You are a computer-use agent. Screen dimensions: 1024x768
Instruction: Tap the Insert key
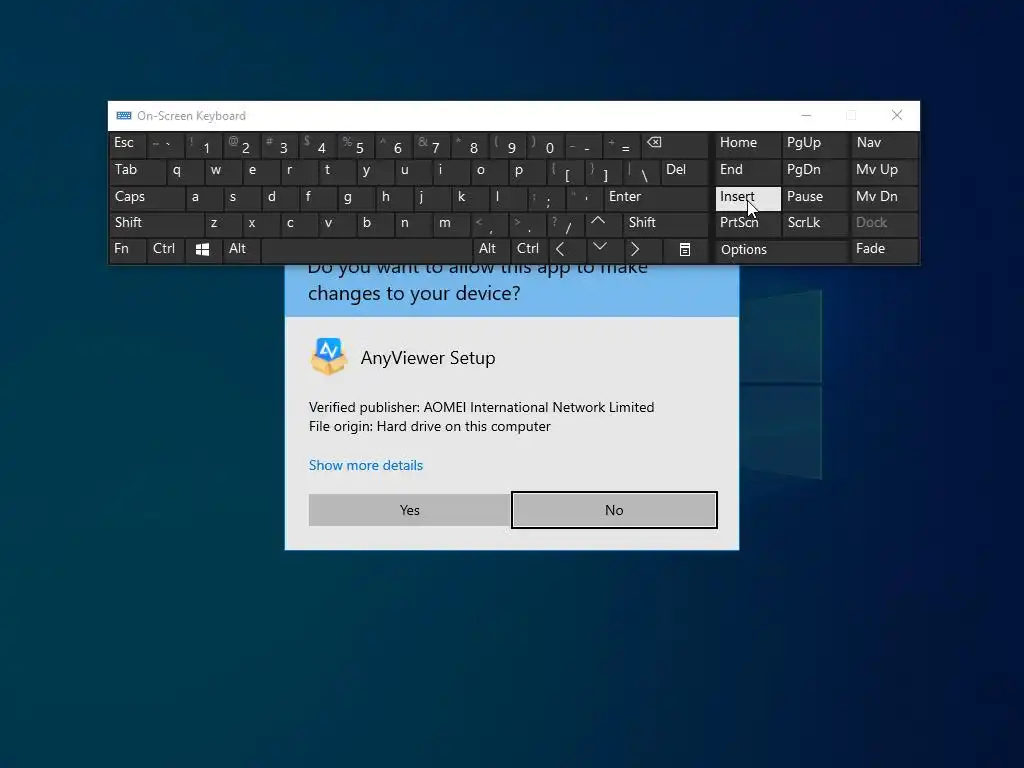pos(748,198)
